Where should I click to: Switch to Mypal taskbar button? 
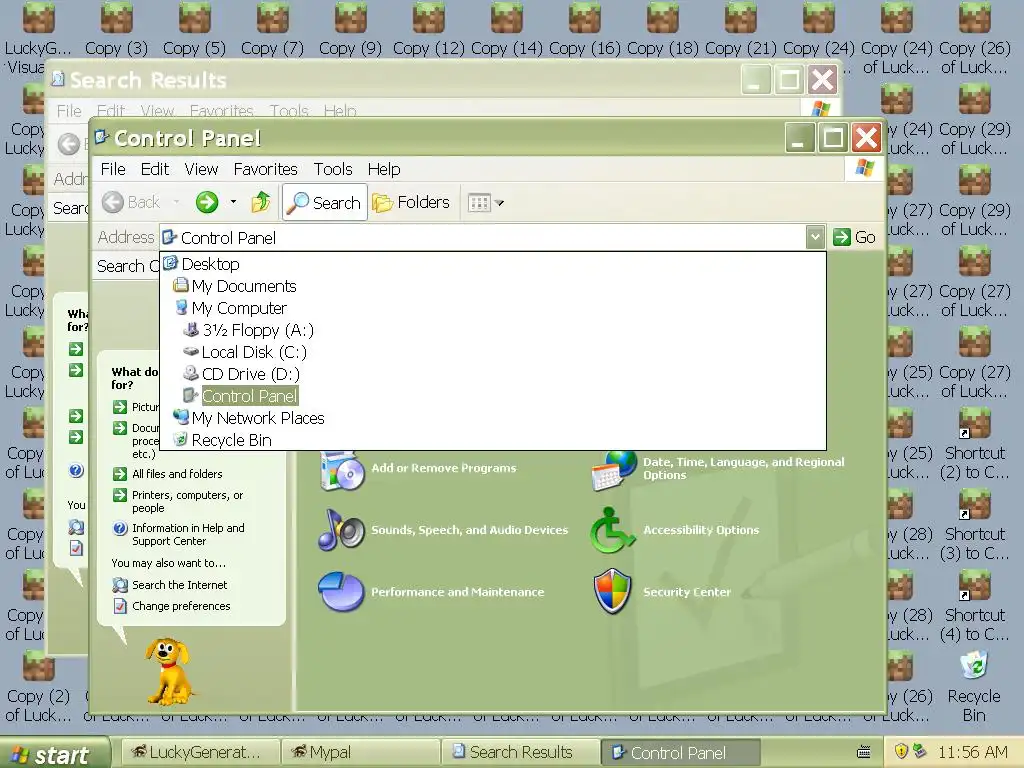[x=359, y=752]
